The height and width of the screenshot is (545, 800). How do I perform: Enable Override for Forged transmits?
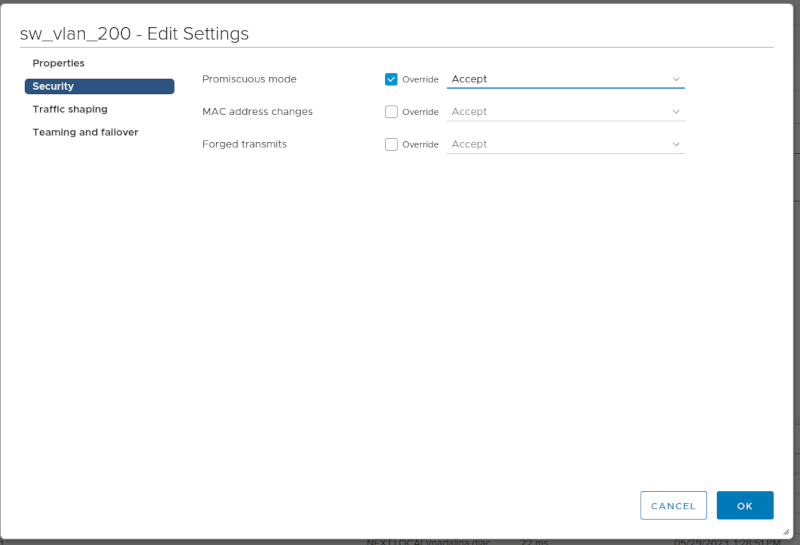click(391, 144)
